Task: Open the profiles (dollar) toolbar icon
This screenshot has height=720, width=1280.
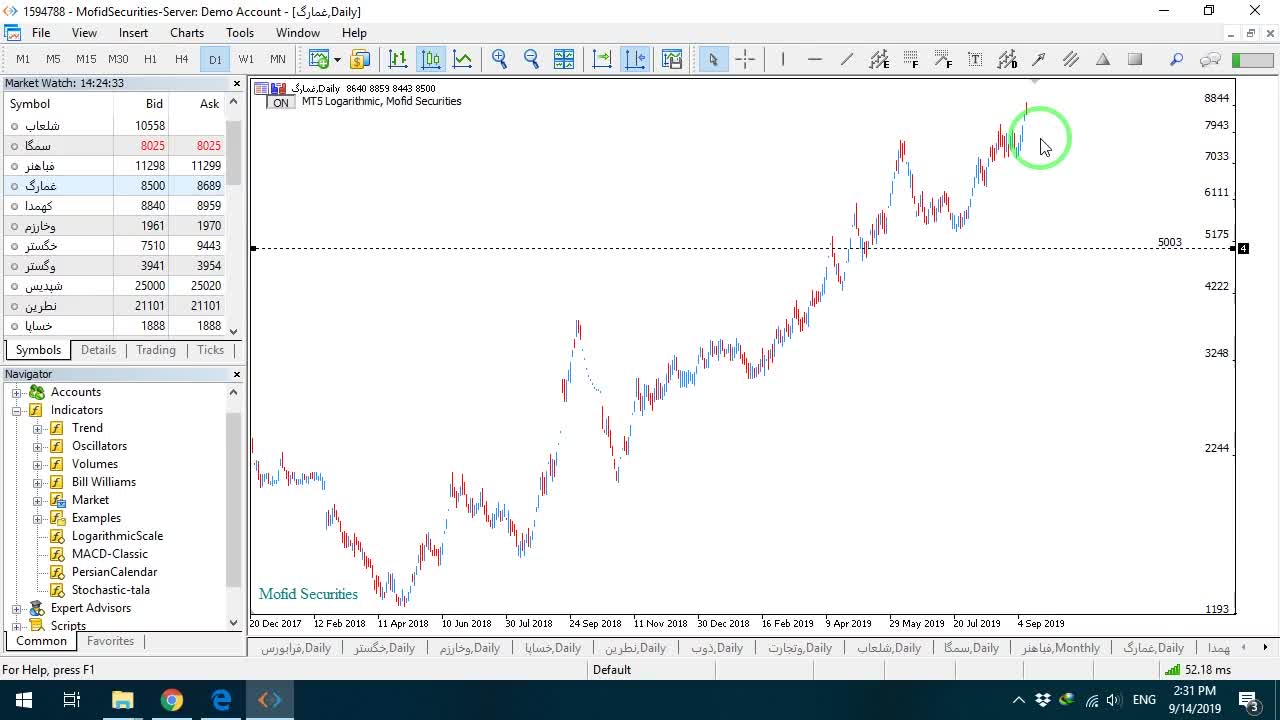Action: point(360,59)
